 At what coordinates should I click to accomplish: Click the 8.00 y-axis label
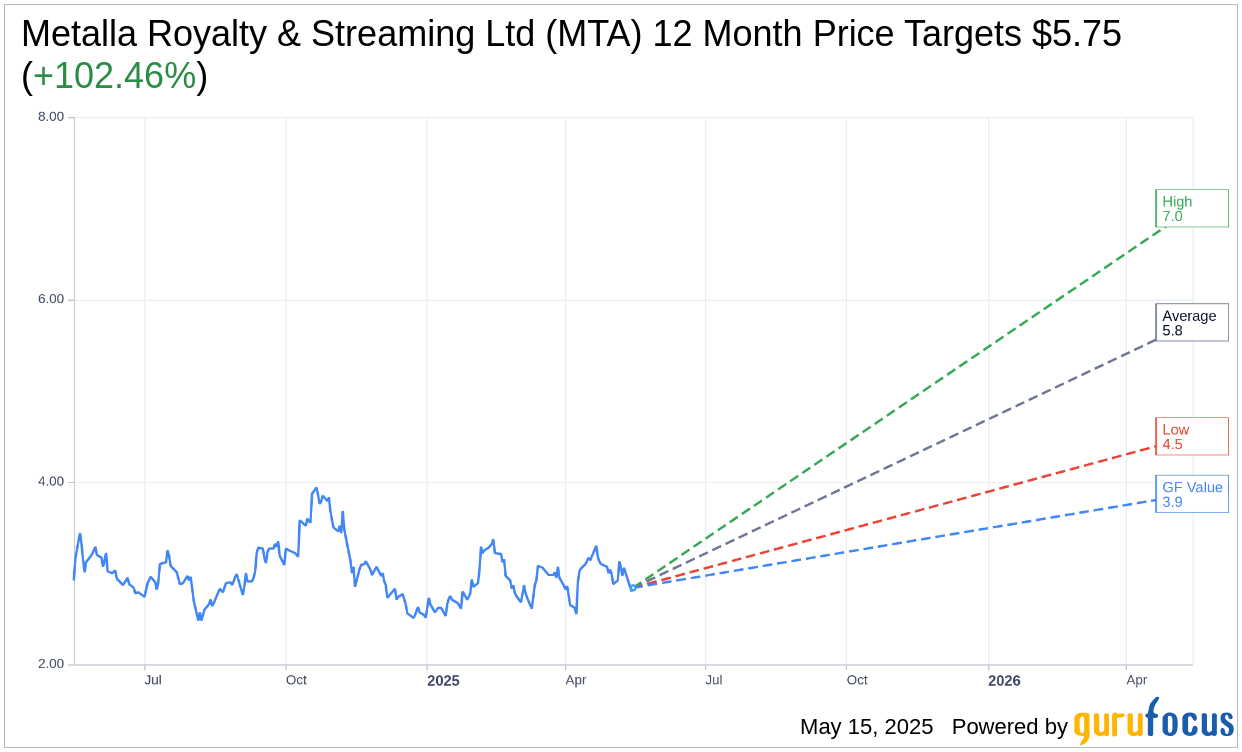tap(50, 116)
